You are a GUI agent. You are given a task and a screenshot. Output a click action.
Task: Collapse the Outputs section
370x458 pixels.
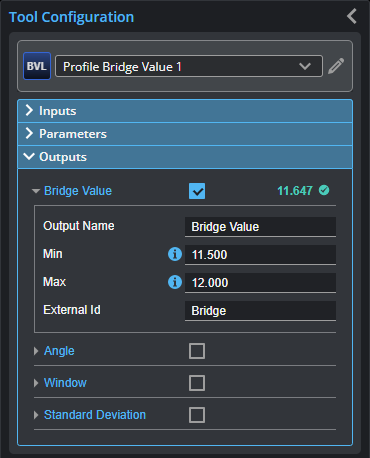(x=185, y=157)
